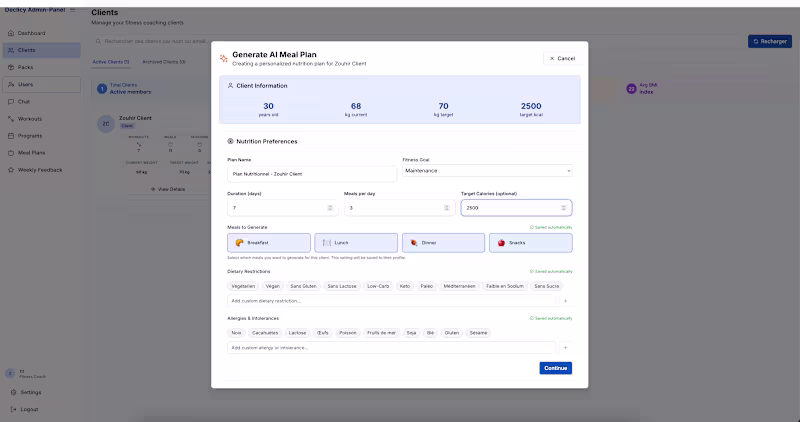800x422 pixels.
Task: Click the Recharger button
Action: [x=770, y=41]
